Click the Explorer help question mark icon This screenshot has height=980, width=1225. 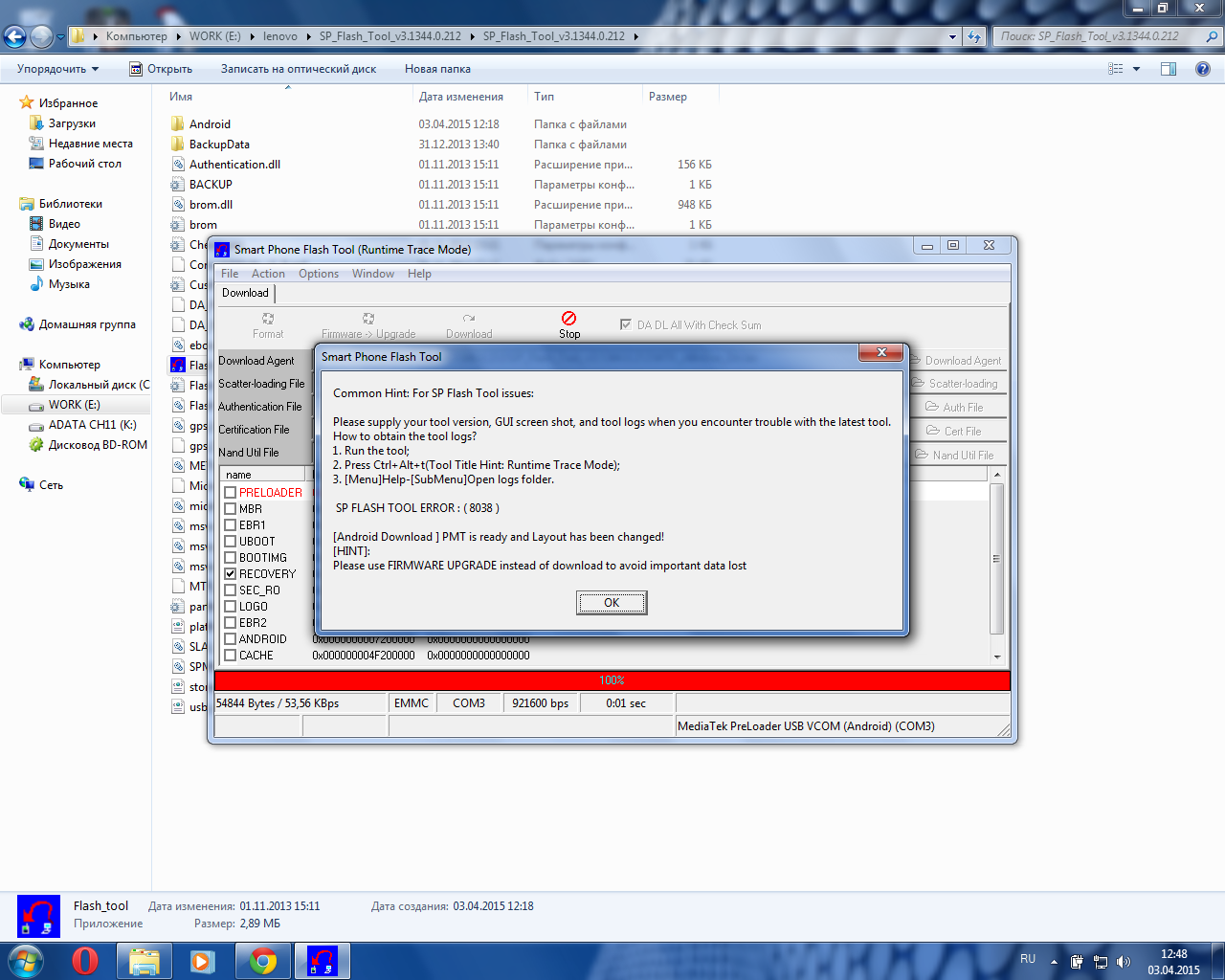click(x=1203, y=69)
